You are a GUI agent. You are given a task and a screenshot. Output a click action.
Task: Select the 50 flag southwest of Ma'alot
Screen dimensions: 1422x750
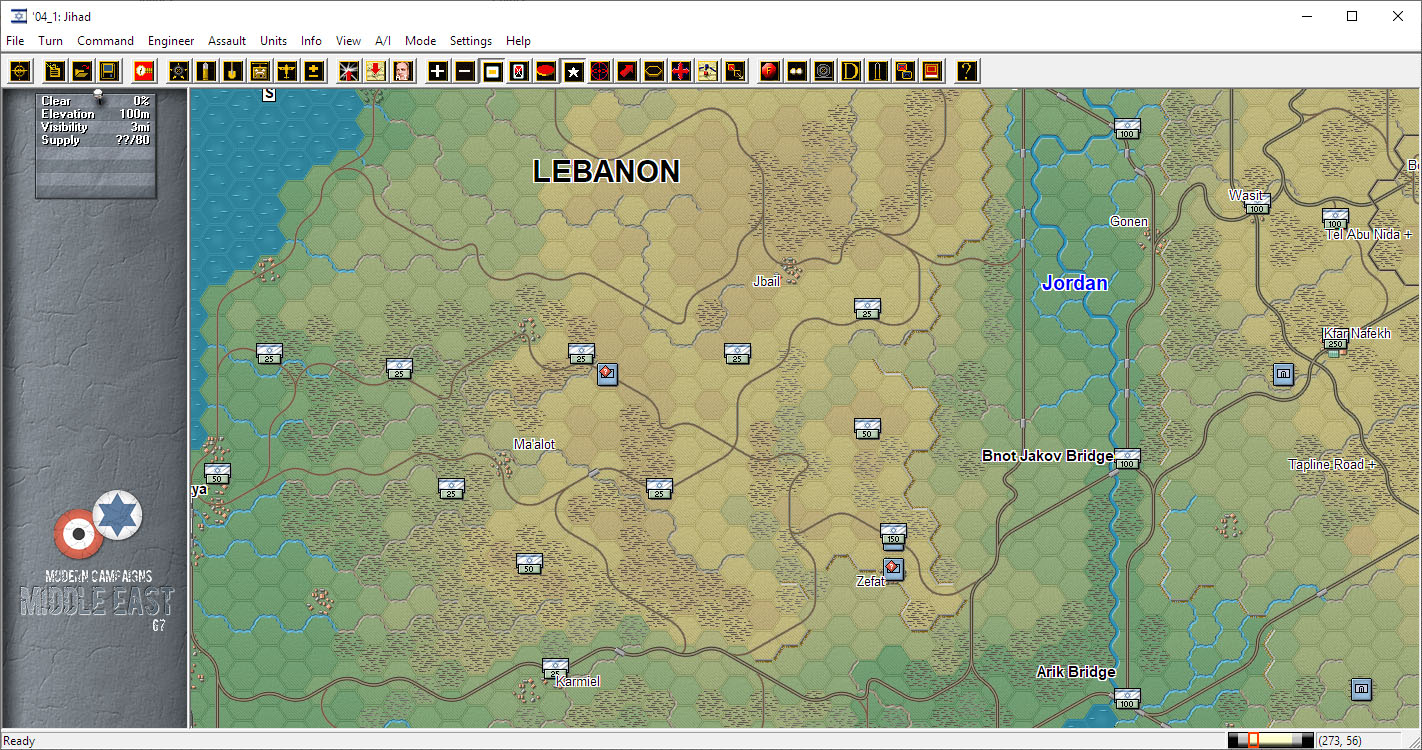point(529,564)
